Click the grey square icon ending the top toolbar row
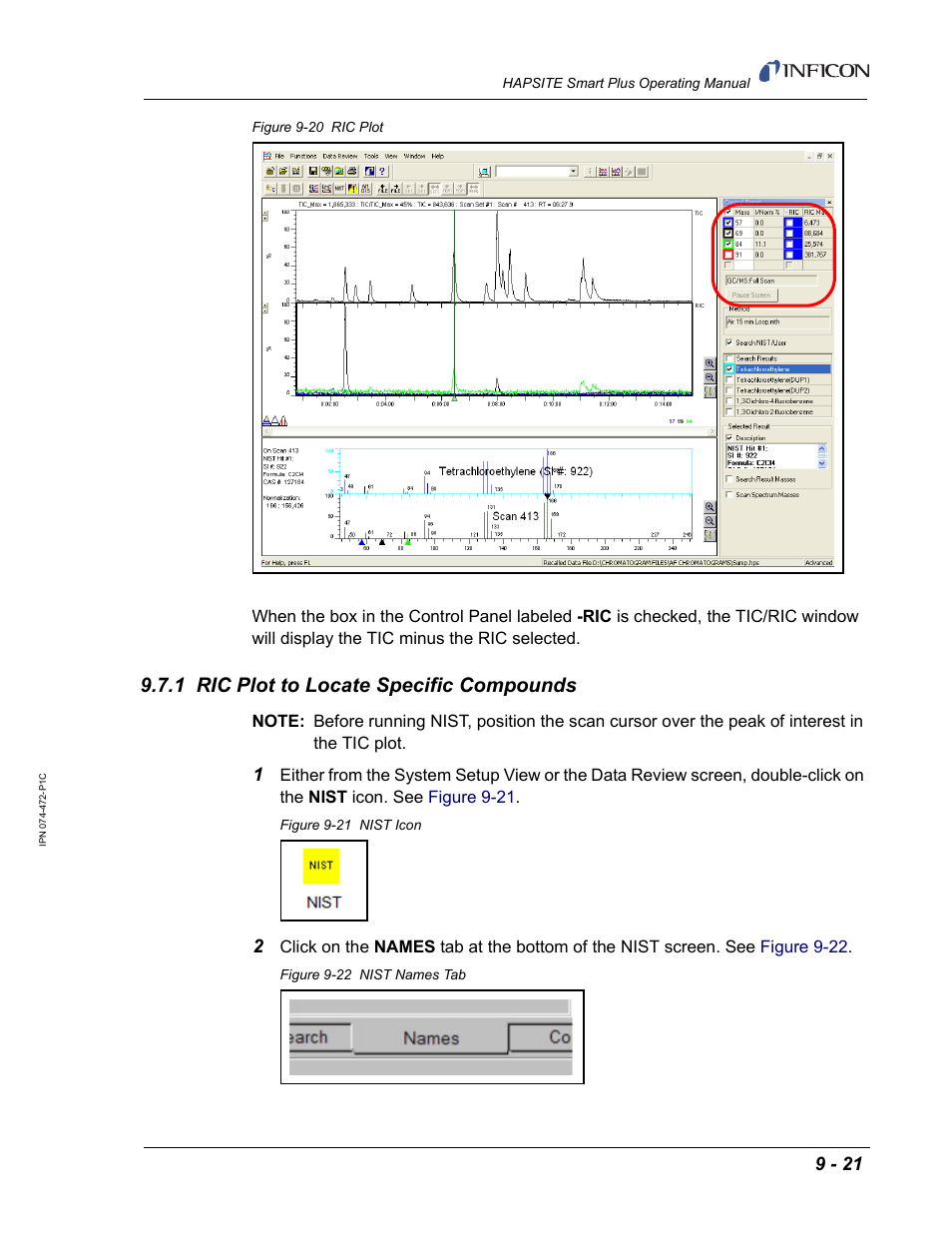 click(641, 171)
